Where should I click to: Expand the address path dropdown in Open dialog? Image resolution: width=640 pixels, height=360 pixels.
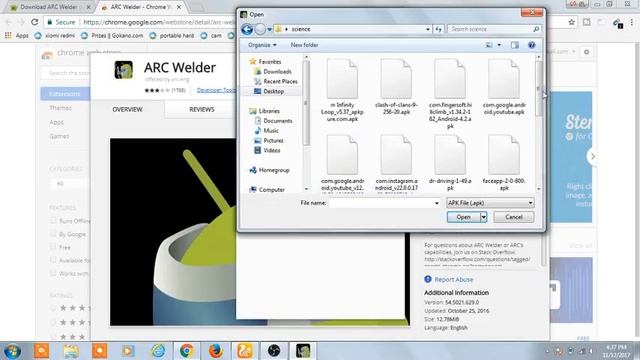coord(428,29)
